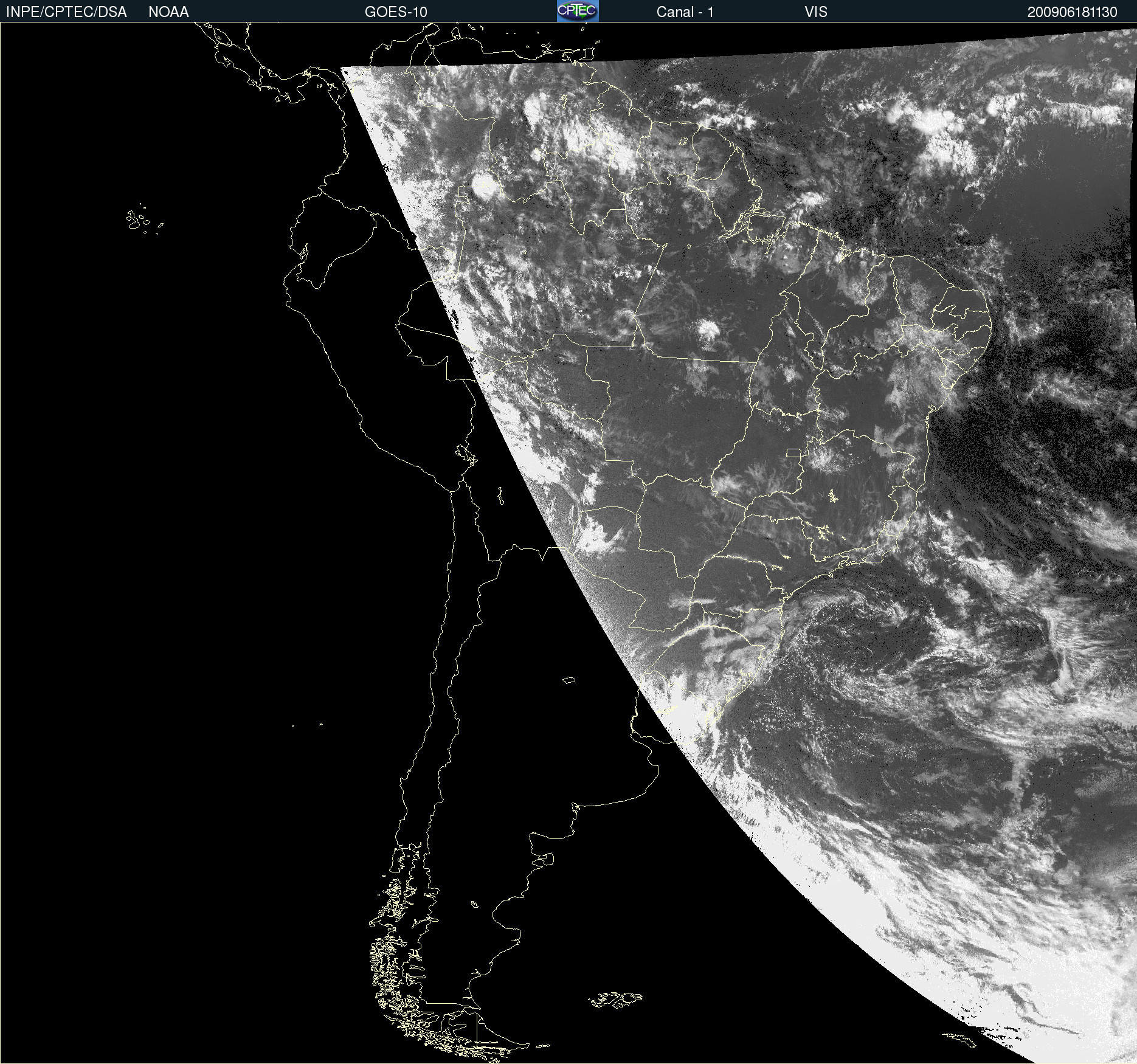1137x1064 pixels.
Task: Select the NOAA label in header
Action: click(168, 12)
